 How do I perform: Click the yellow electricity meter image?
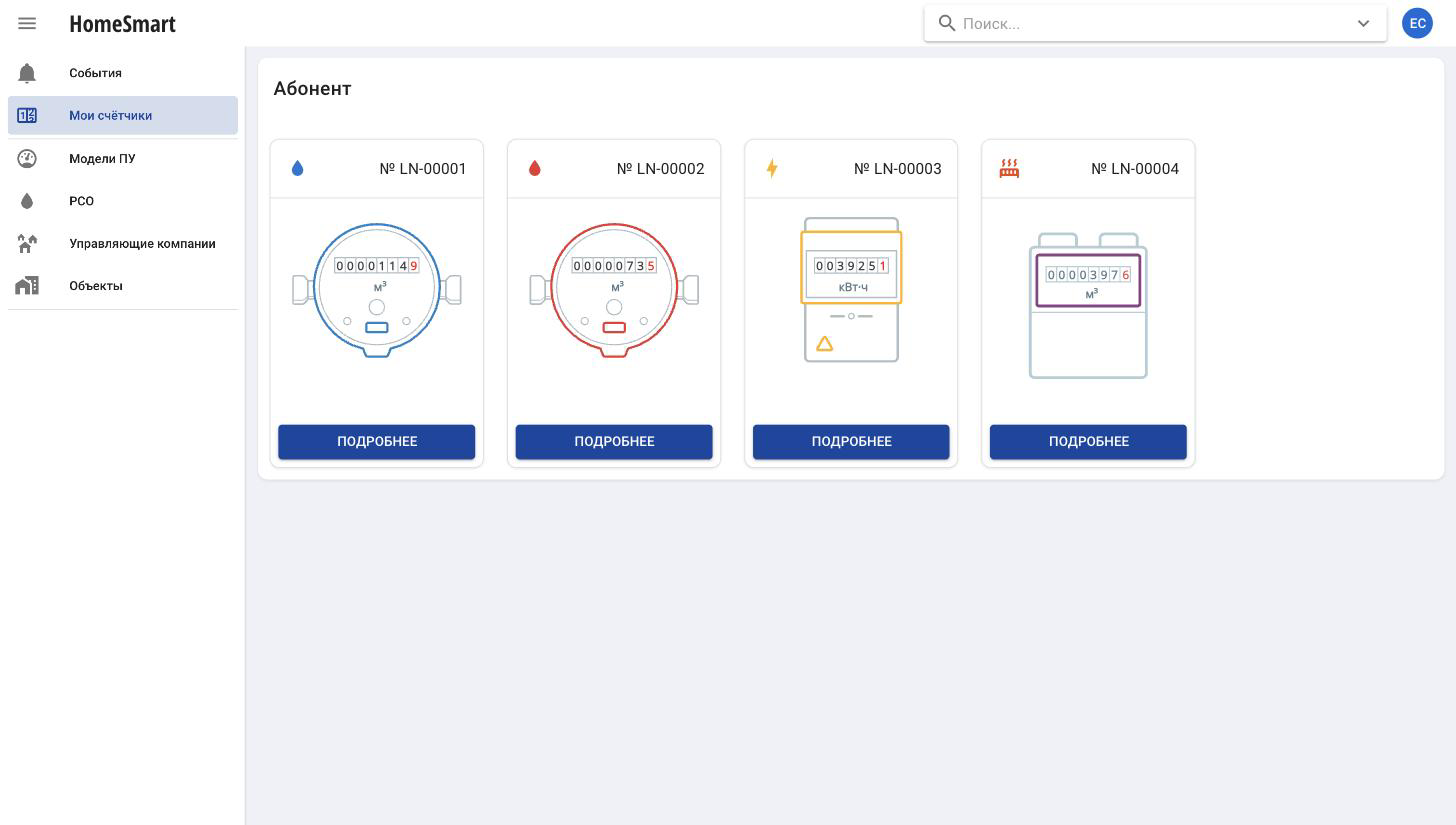click(851, 290)
